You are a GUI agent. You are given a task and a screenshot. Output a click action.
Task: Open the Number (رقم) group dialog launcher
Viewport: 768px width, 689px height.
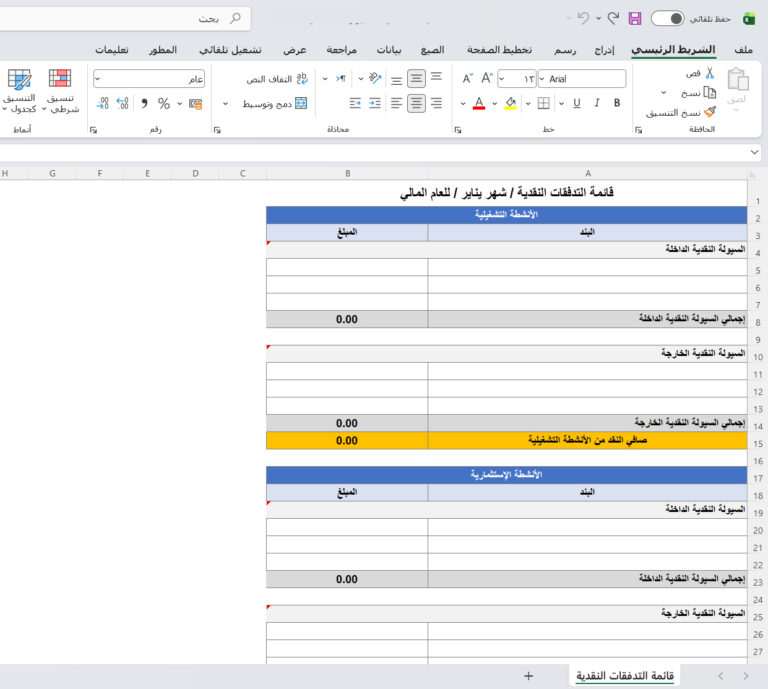pos(93,130)
